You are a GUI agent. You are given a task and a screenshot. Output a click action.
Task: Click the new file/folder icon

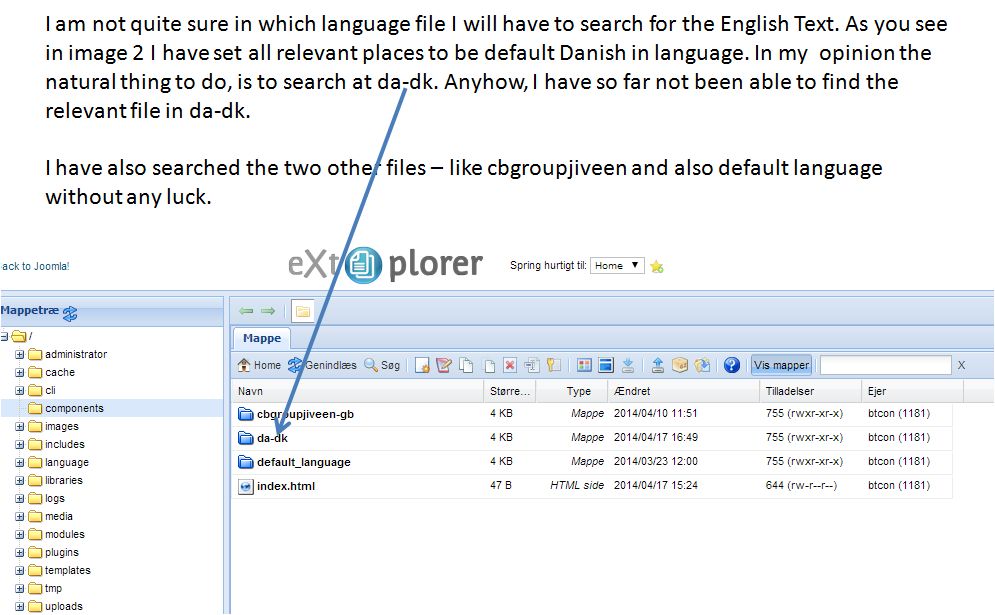(422, 365)
